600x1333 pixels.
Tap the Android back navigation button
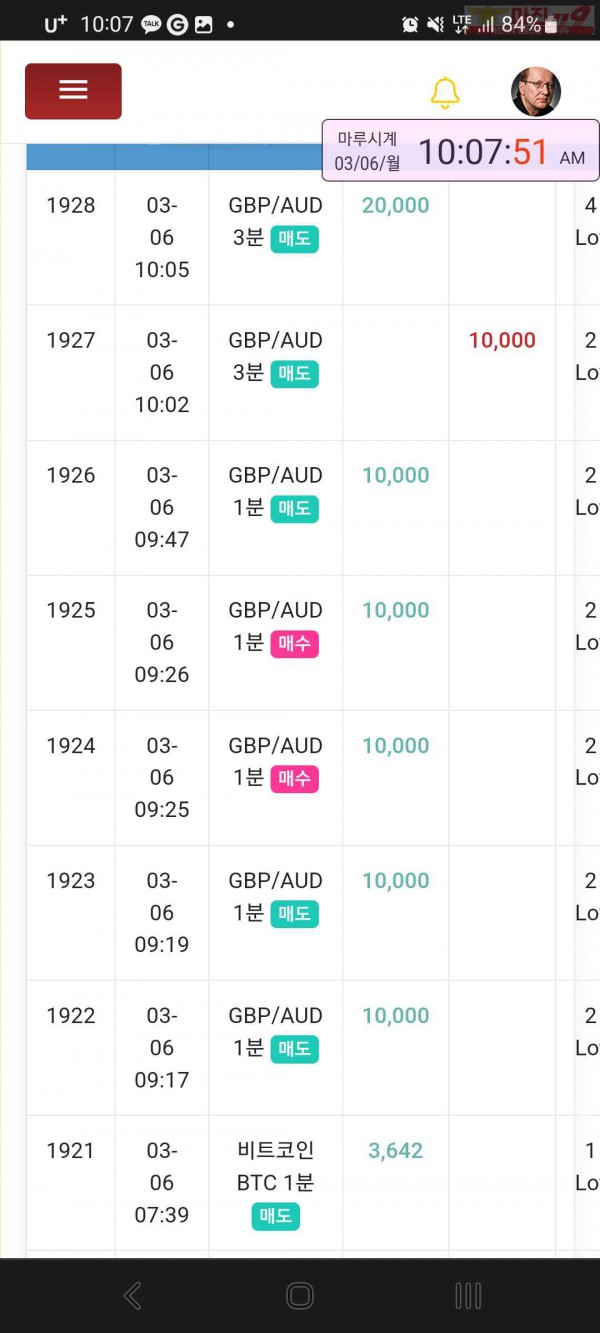[x=132, y=1296]
